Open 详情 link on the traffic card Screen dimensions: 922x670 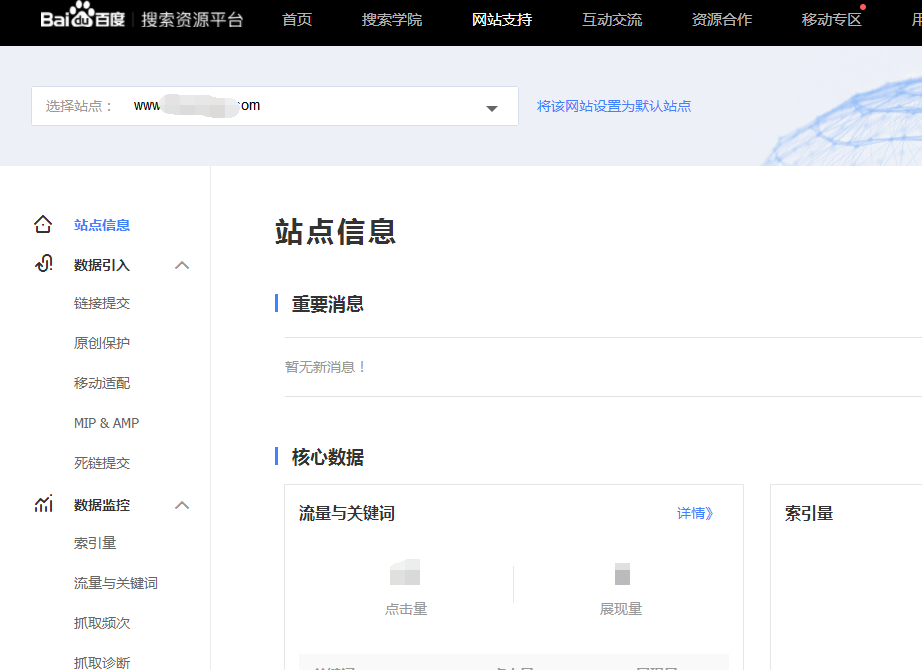pyautogui.click(x=693, y=512)
